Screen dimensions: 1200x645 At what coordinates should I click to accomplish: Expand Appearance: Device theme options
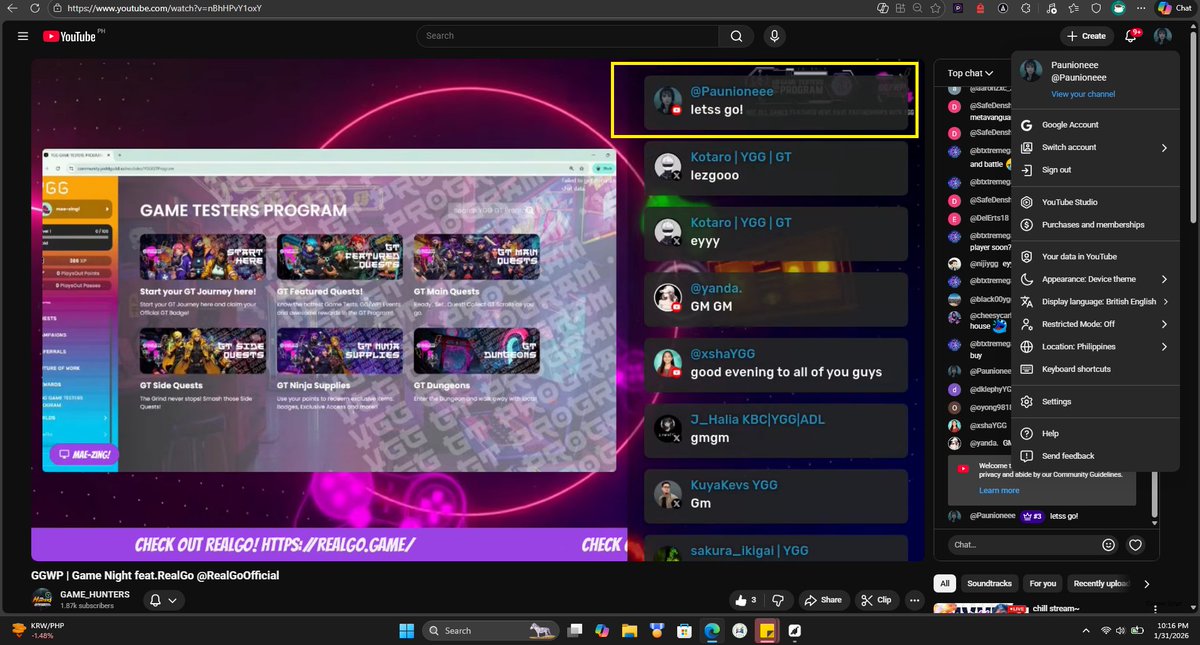pos(1095,279)
